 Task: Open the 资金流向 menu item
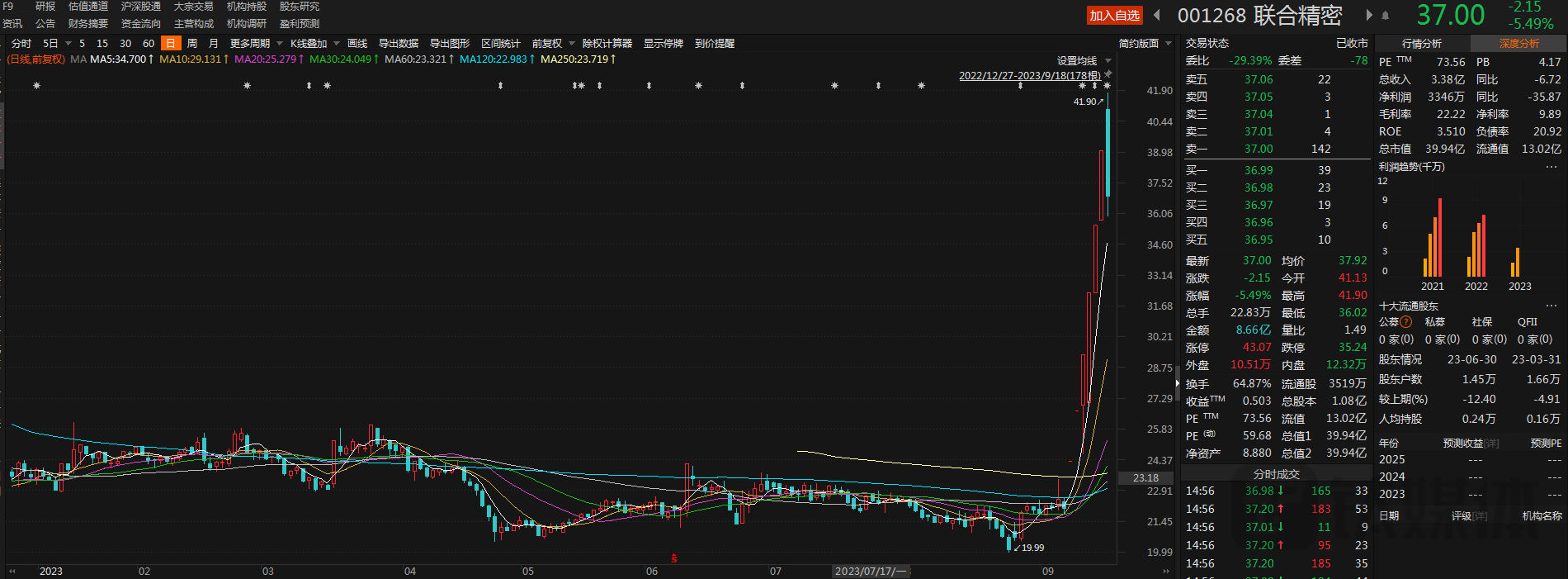pos(141,24)
